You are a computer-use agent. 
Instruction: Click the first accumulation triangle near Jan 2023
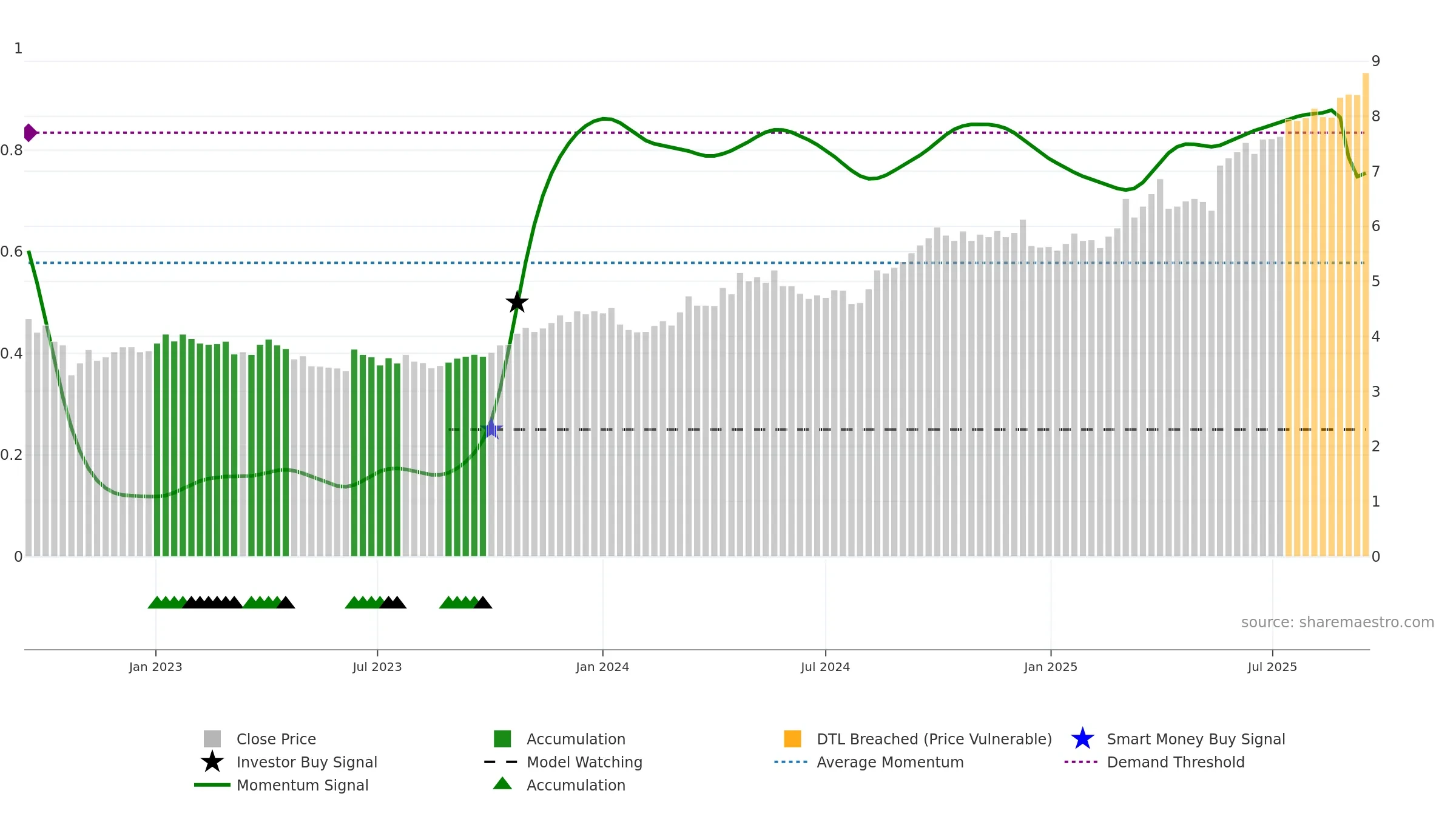[157, 602]
